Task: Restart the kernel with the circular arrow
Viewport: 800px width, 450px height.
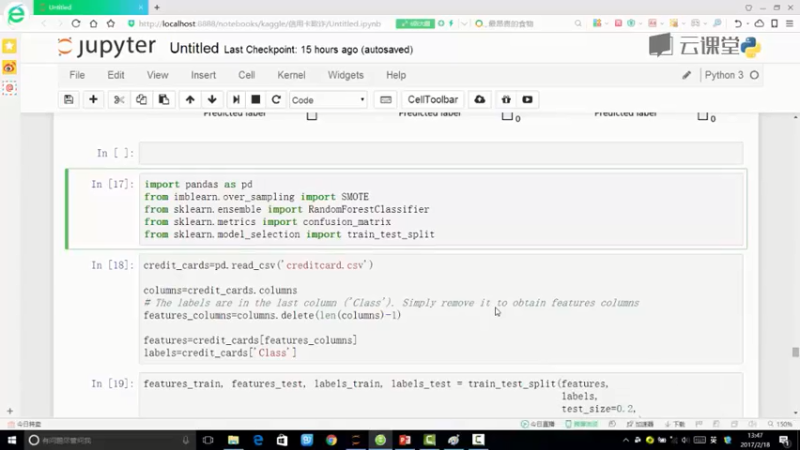Action: (x=276, y=99)
